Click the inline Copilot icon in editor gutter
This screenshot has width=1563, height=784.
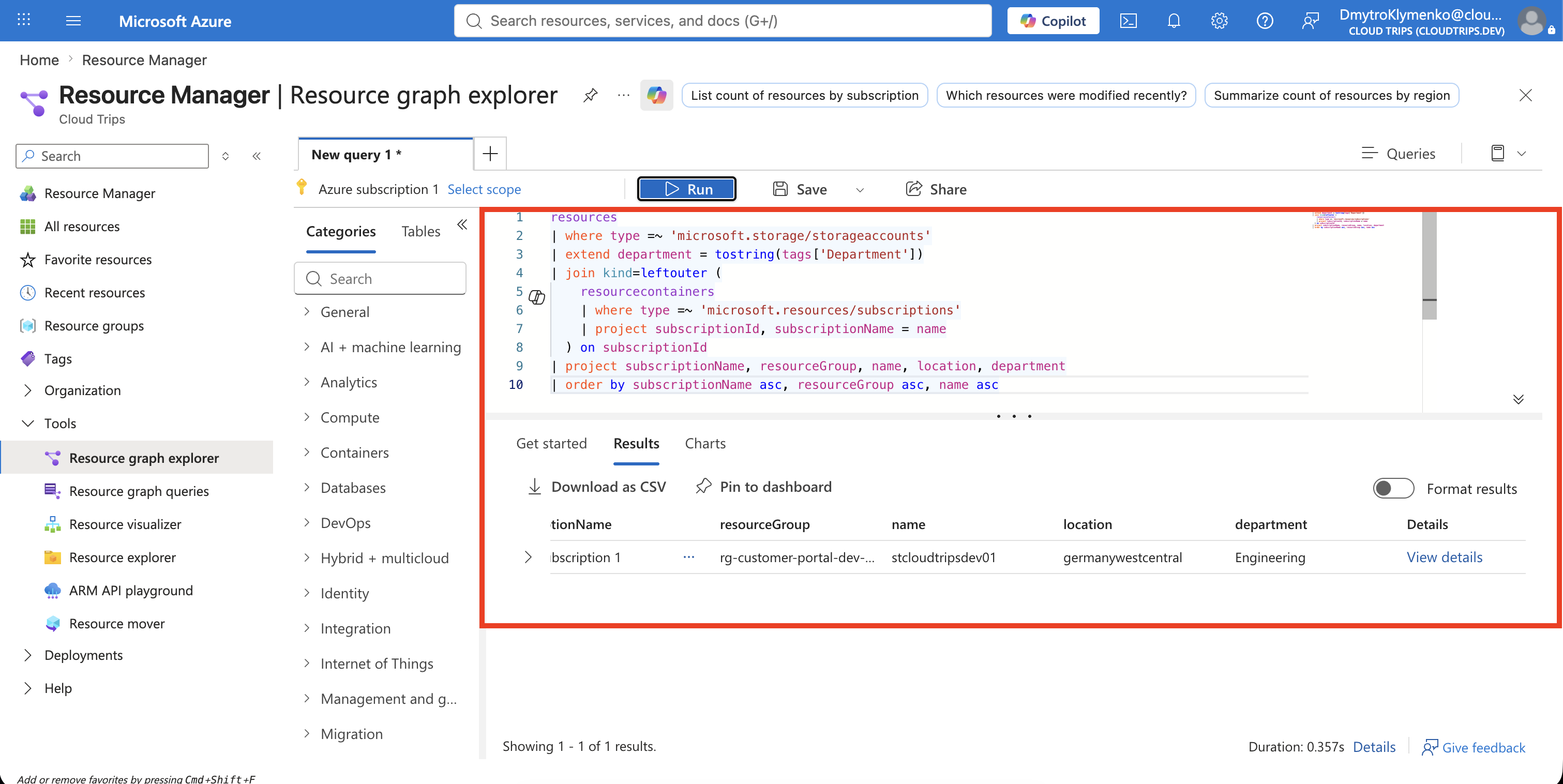click(537, 297)
